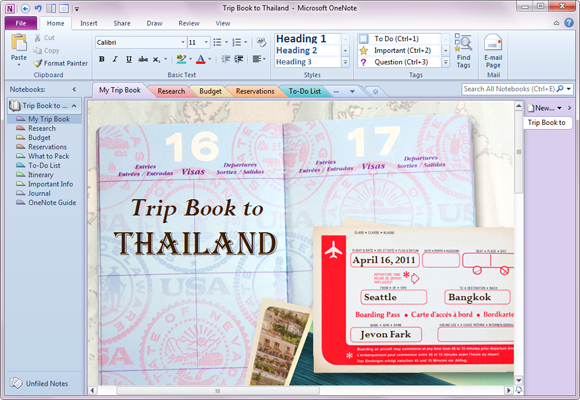The width and height of the screenshot is (580, 400).
Task: Apply the red font color
Action: [x=200, y=59]
